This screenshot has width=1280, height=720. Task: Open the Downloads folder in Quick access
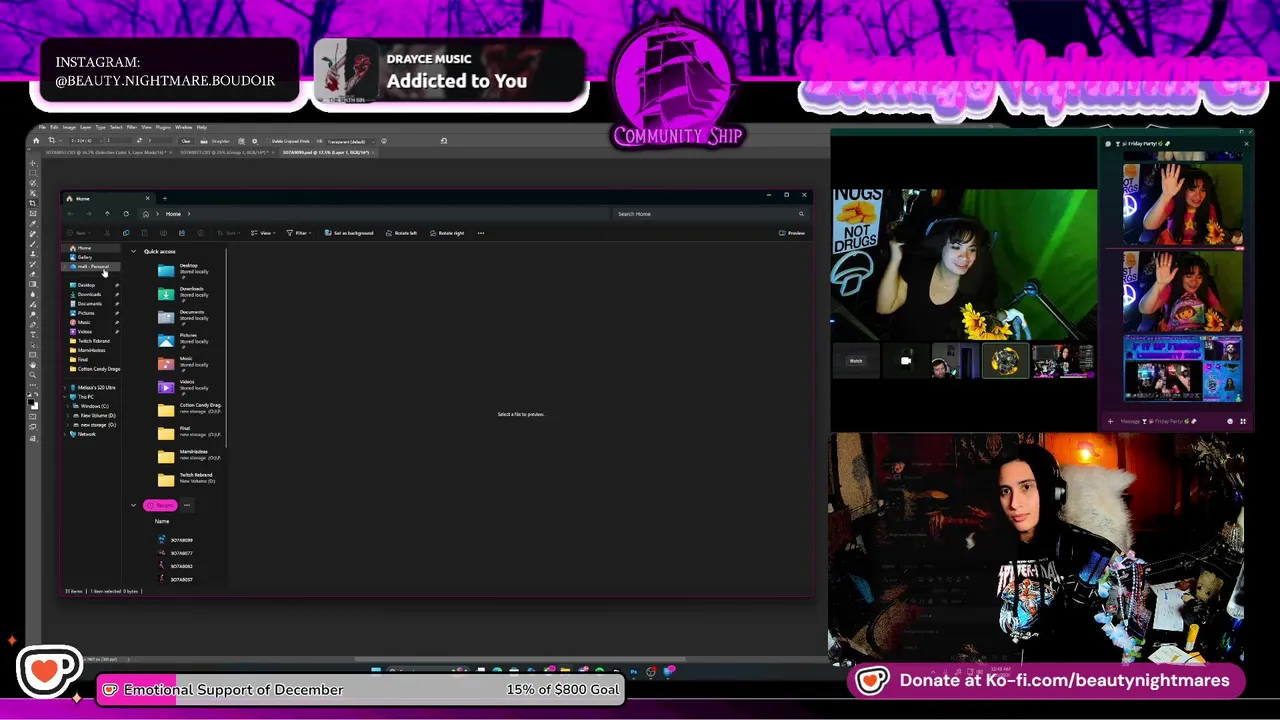tap(186, 294)
